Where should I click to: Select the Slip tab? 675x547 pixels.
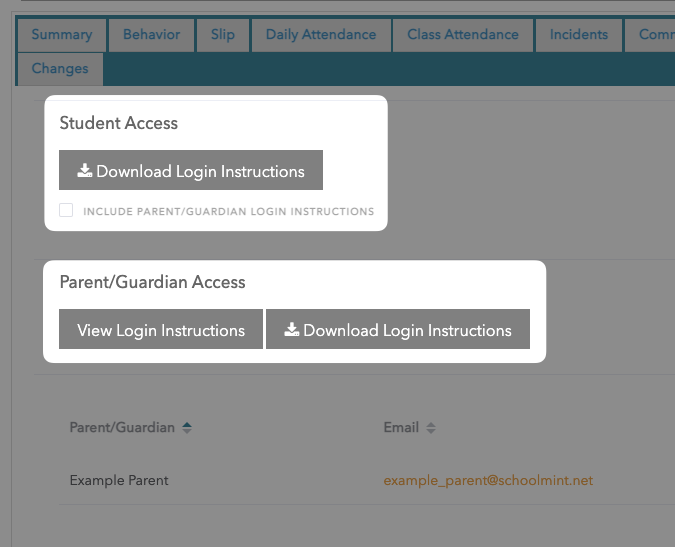223,35
